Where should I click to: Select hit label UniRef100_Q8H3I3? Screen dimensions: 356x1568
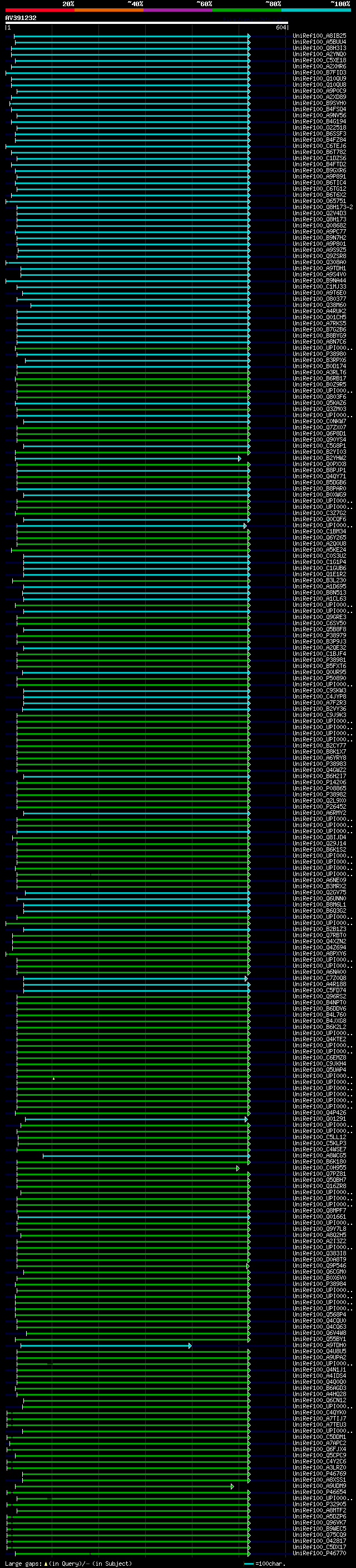tap(319, 48)
